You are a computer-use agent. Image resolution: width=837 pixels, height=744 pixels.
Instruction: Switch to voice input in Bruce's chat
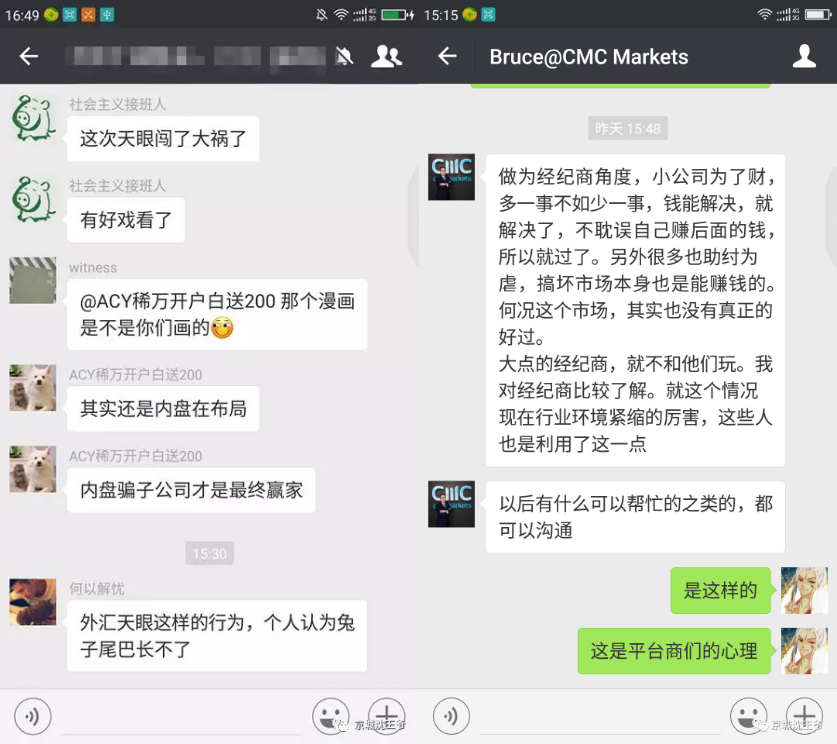(451, 715)
